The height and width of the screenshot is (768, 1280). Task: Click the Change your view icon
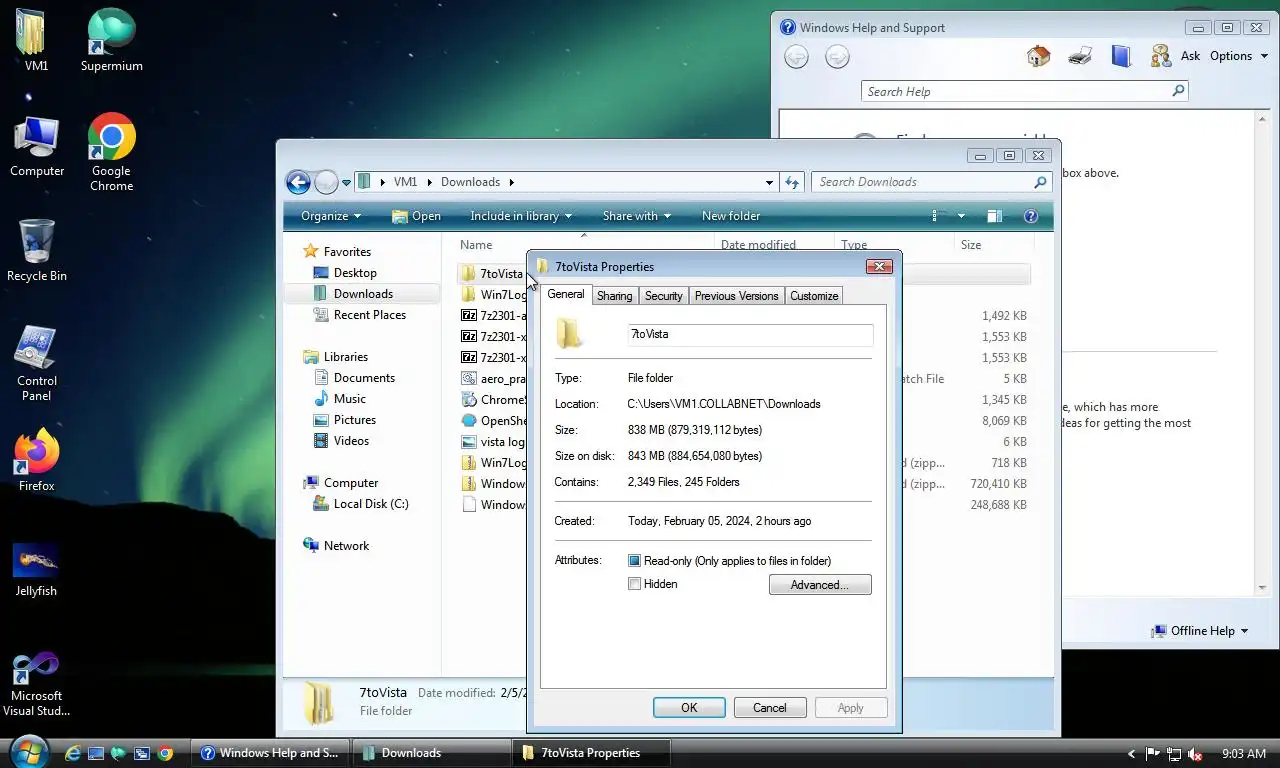(938, 216)
